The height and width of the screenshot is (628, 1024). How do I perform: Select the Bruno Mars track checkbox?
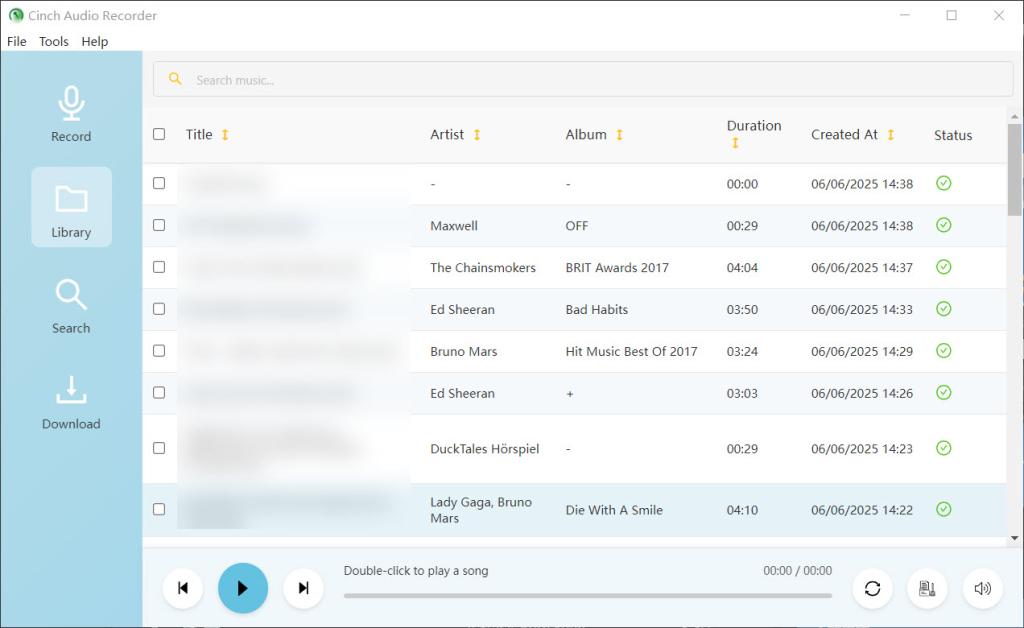(x=159, y=351)
